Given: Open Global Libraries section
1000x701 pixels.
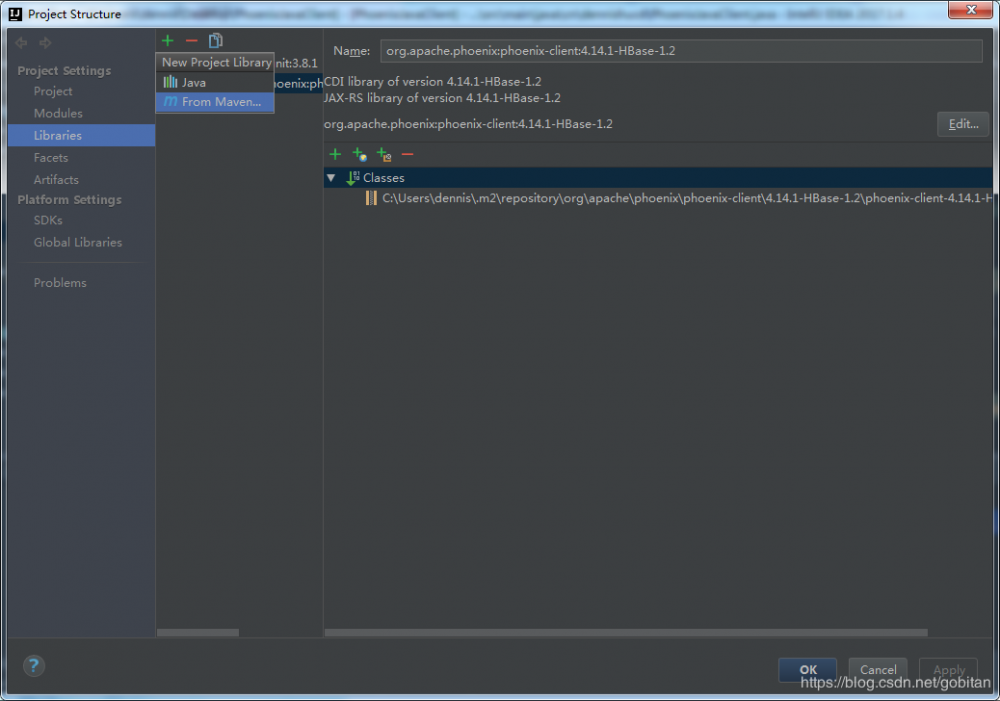Looking at the screenshot, I should coord(78,242).
